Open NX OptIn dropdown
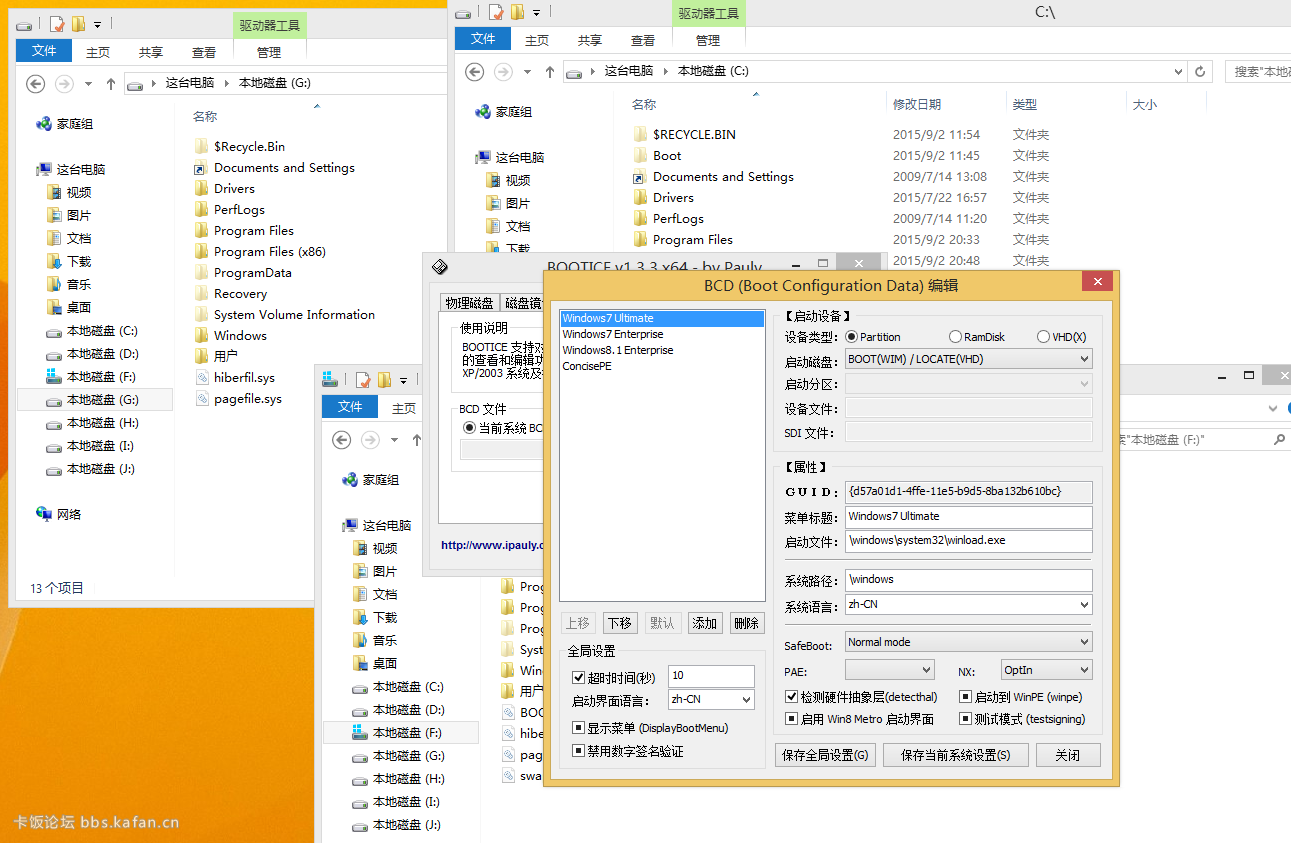The width and height of the screenshot is (1291, 843). coord(1046,670)
